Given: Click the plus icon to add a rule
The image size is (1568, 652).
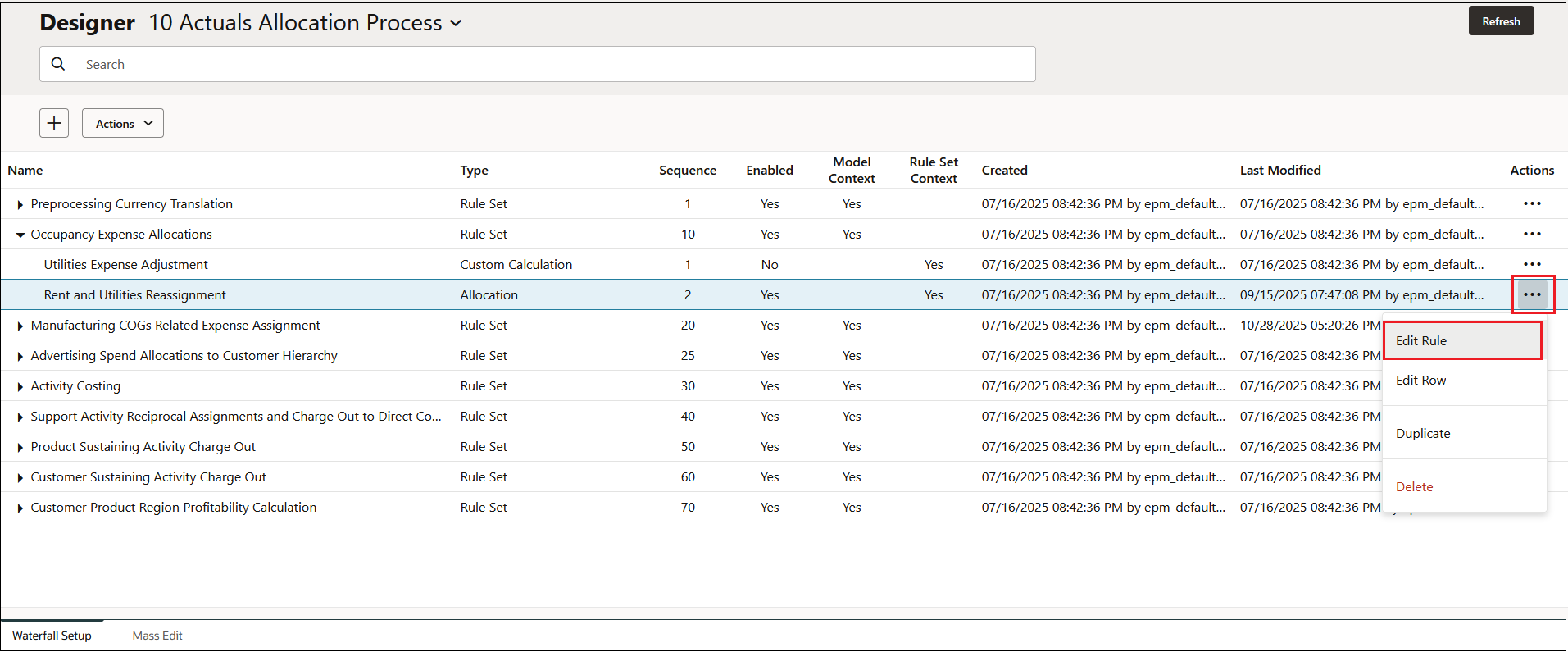Looking at the screenshot, I should pyautogui.click(x=54, y=123).
